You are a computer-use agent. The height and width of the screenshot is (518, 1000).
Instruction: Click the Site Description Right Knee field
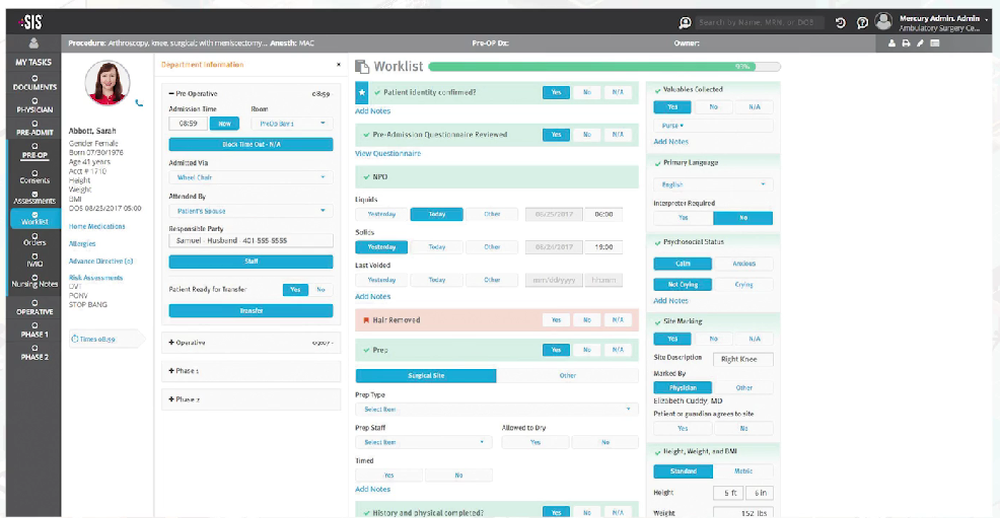pos(743,359)
